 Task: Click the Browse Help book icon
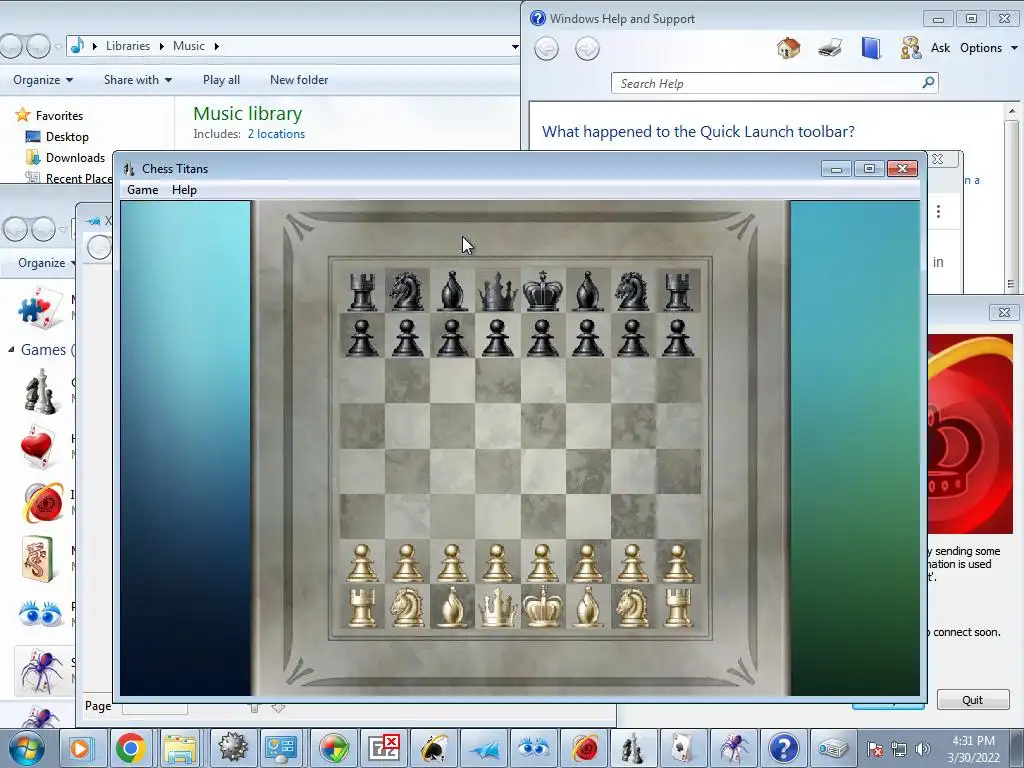[871, 48]
